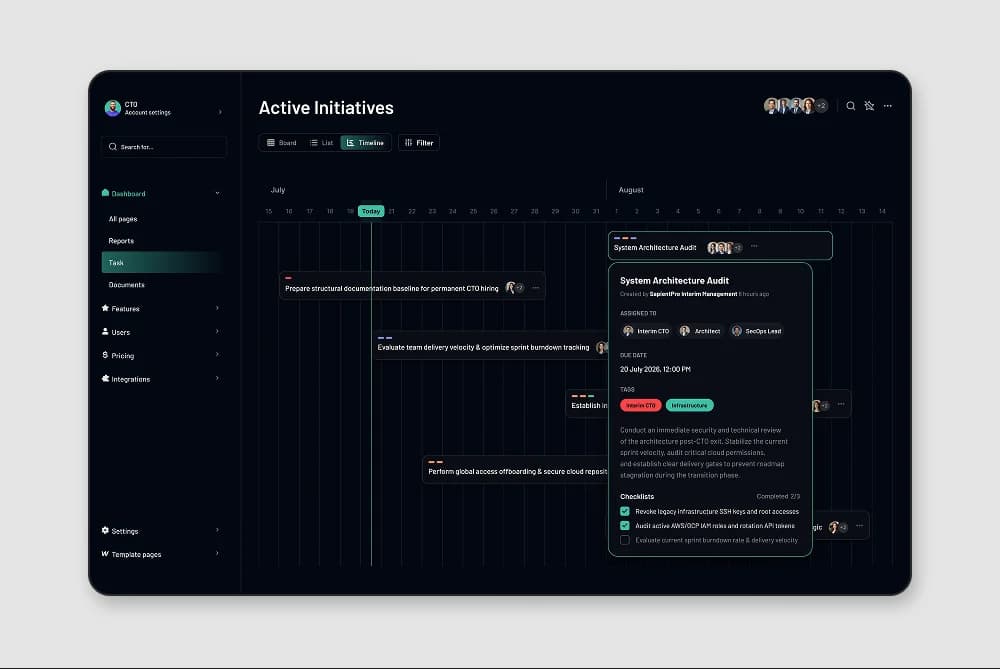This screenshot has height=669, width=1000.
Task: Switch to the Board view tab
Action: [x=281, y=143]
